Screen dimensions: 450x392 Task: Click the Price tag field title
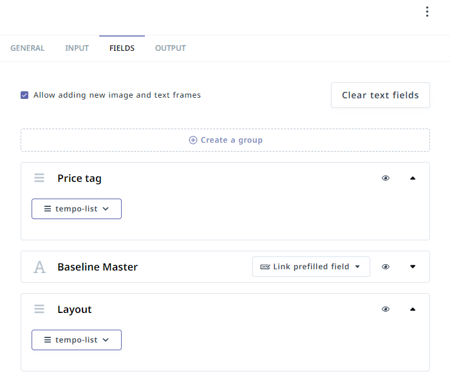pos(79,179)
